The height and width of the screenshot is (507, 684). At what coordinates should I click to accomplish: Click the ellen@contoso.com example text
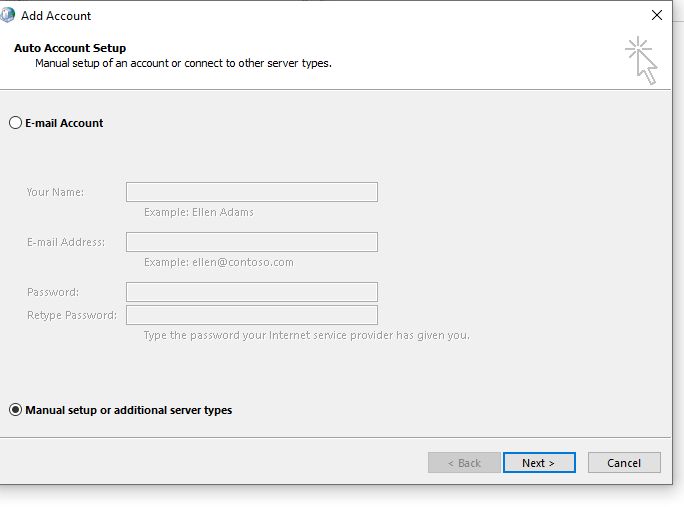(x=243, y=262)
